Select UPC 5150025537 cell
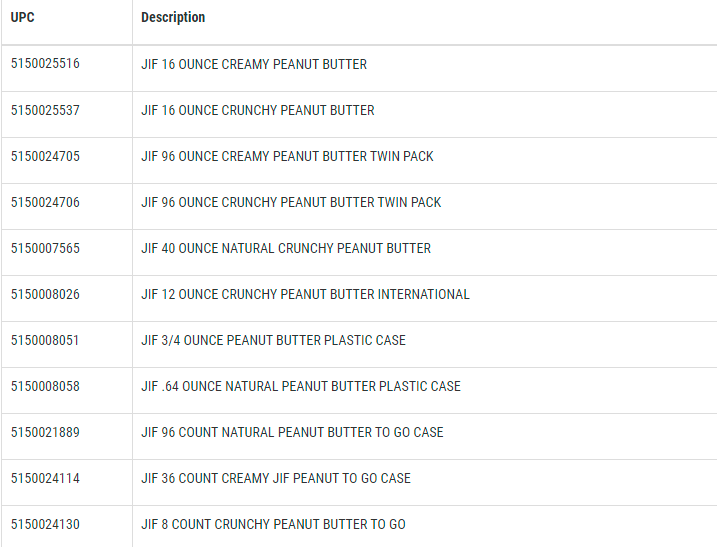Viewport: 717px width, 547px height. click(45, 110)
